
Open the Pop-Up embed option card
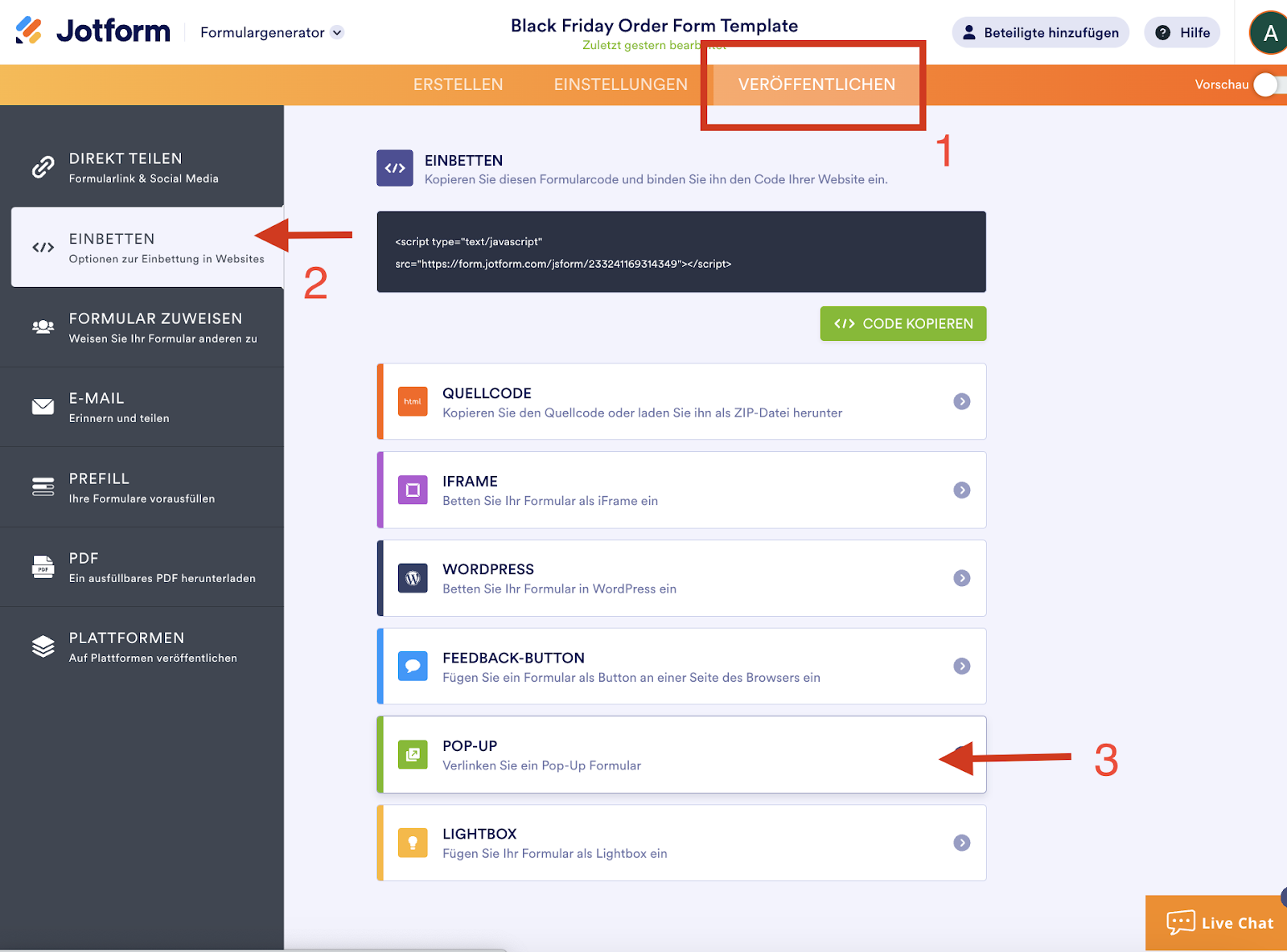pyautogui.click(x=681, y=754)
